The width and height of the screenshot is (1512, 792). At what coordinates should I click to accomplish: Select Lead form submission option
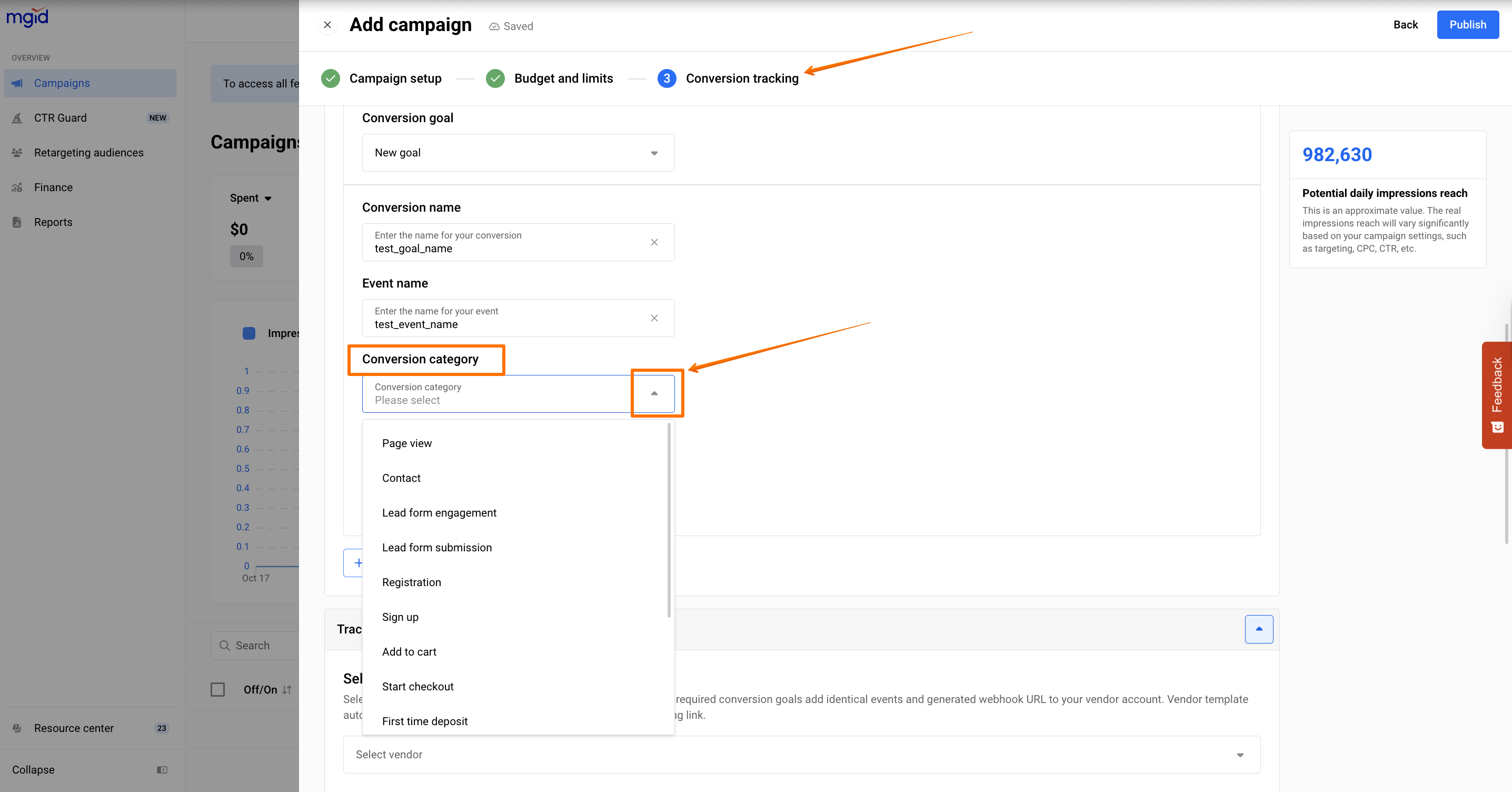(x=436, y=547)
